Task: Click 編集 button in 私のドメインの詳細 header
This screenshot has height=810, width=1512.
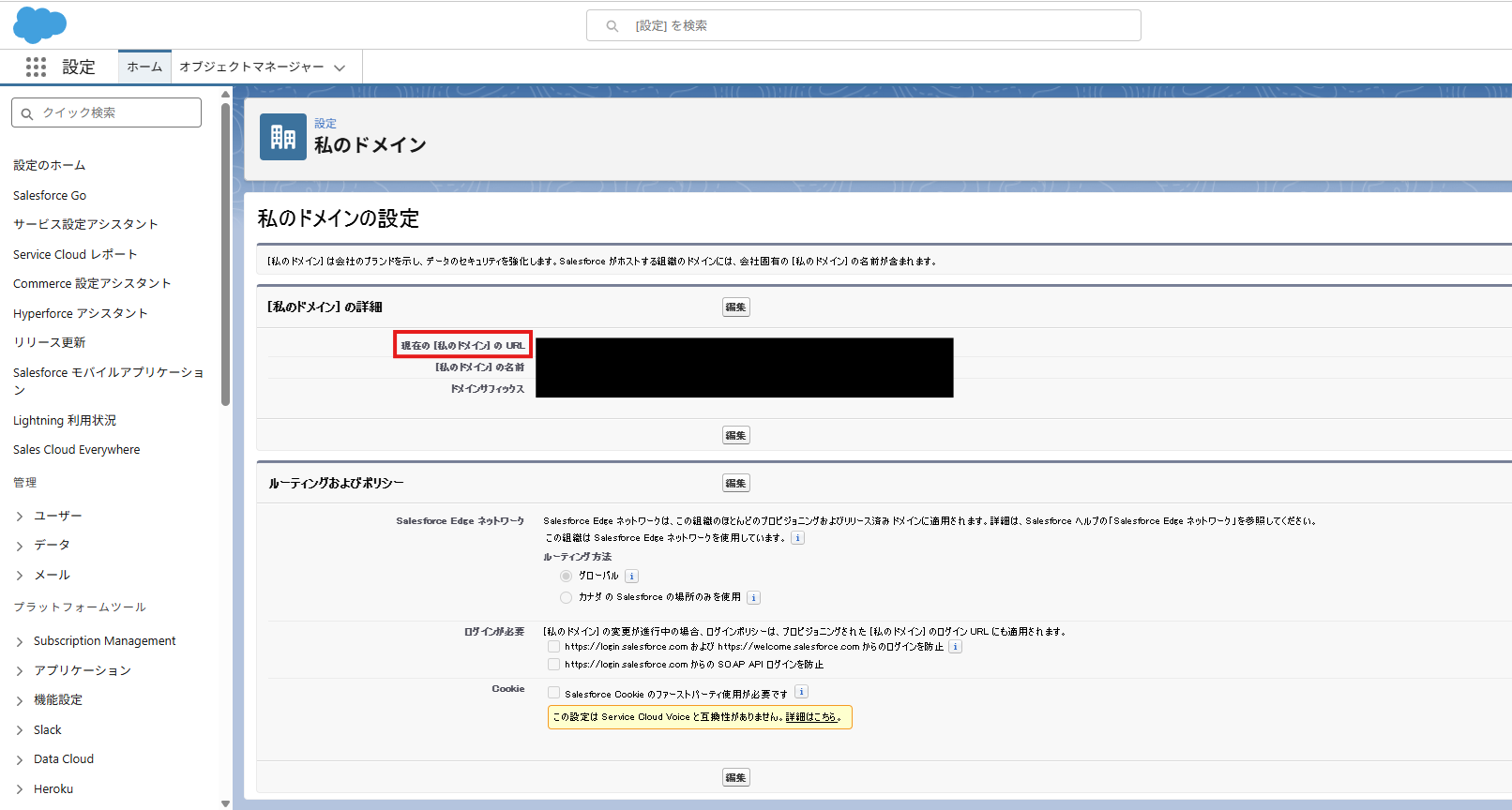Action: (x=736, y=307)
